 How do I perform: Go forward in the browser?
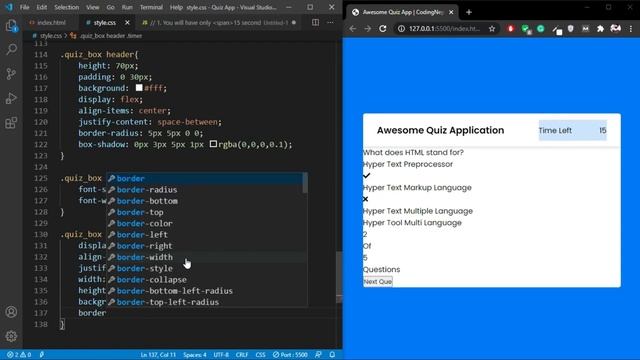tap(368, 29)
